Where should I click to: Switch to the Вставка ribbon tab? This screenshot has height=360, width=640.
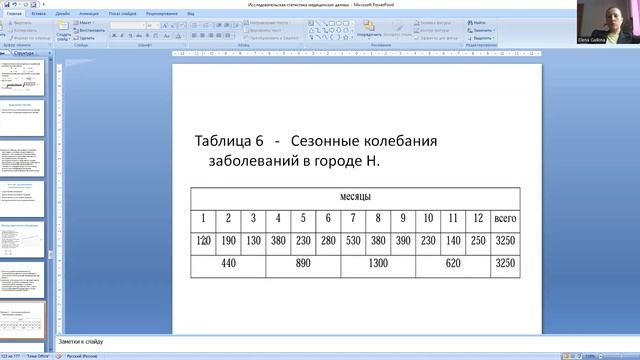click(x=39, y=13)
